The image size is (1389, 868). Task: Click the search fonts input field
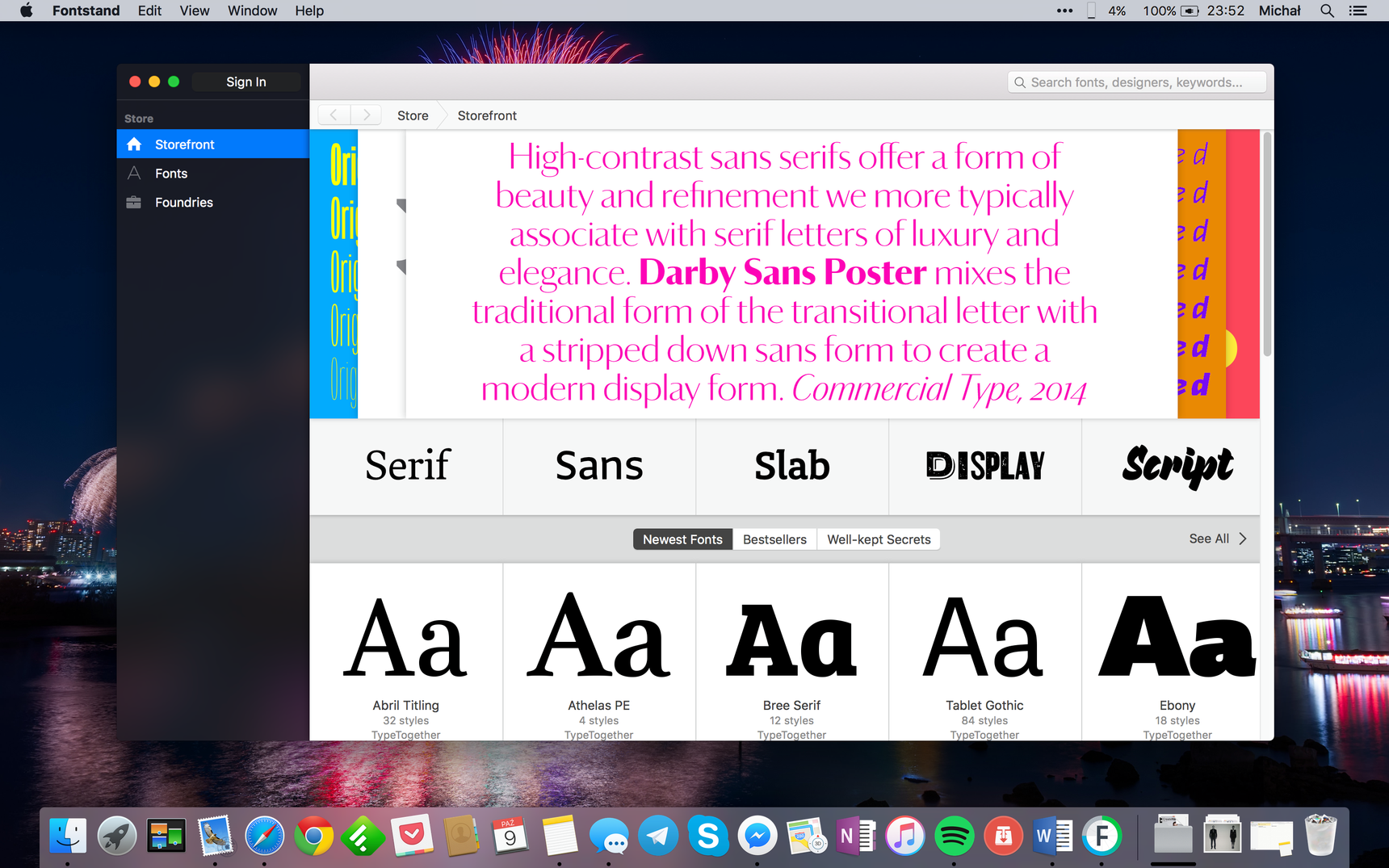(1137, 82)
